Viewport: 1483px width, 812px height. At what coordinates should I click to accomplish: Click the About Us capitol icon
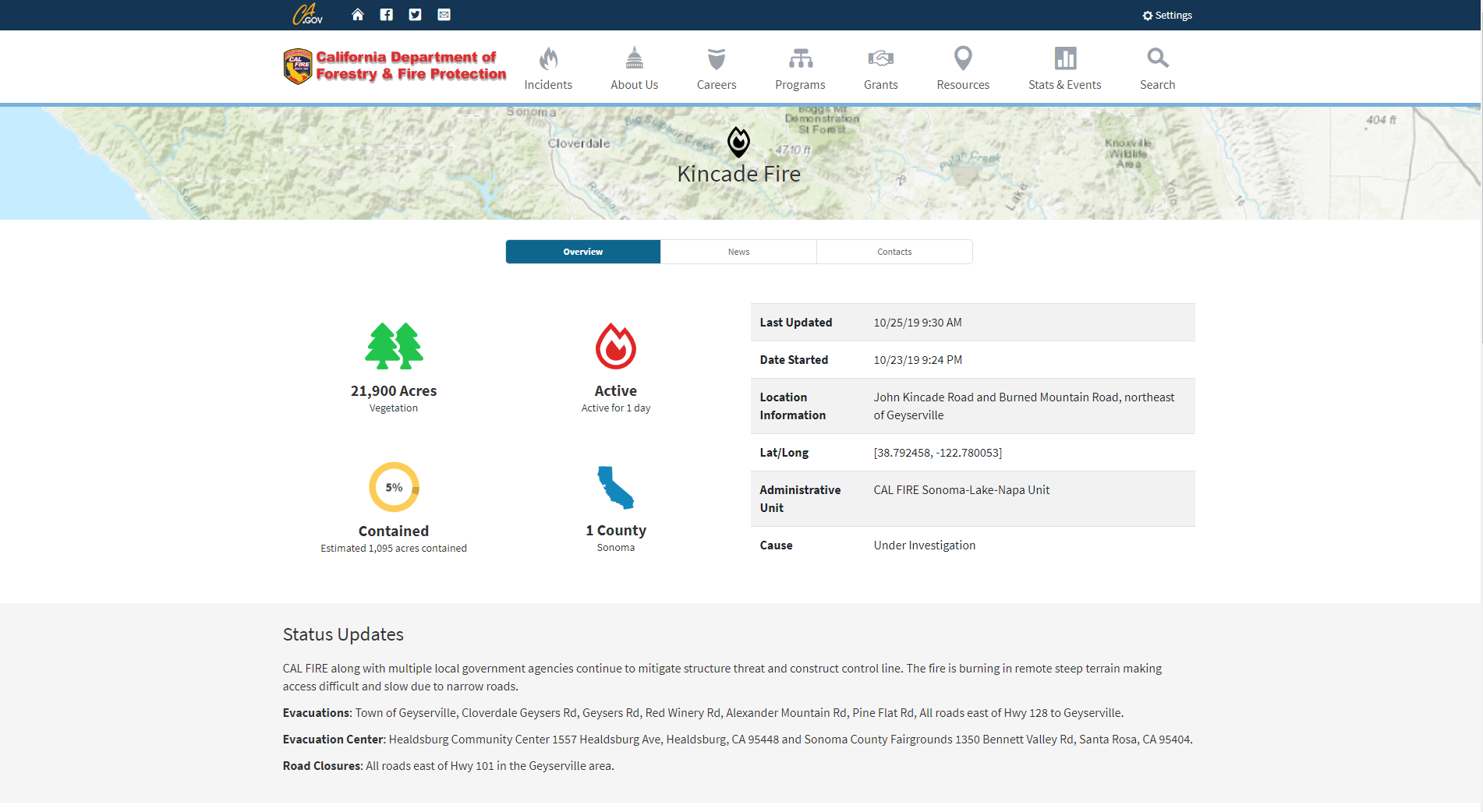pyautogui.click(x=635, y=58)
